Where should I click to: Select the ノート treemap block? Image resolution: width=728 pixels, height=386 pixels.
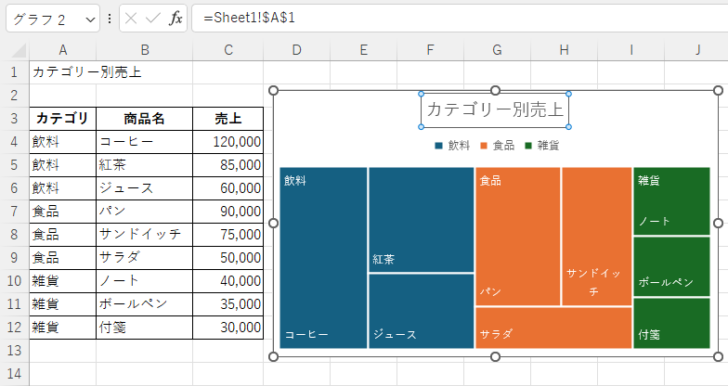click(672, 201)
